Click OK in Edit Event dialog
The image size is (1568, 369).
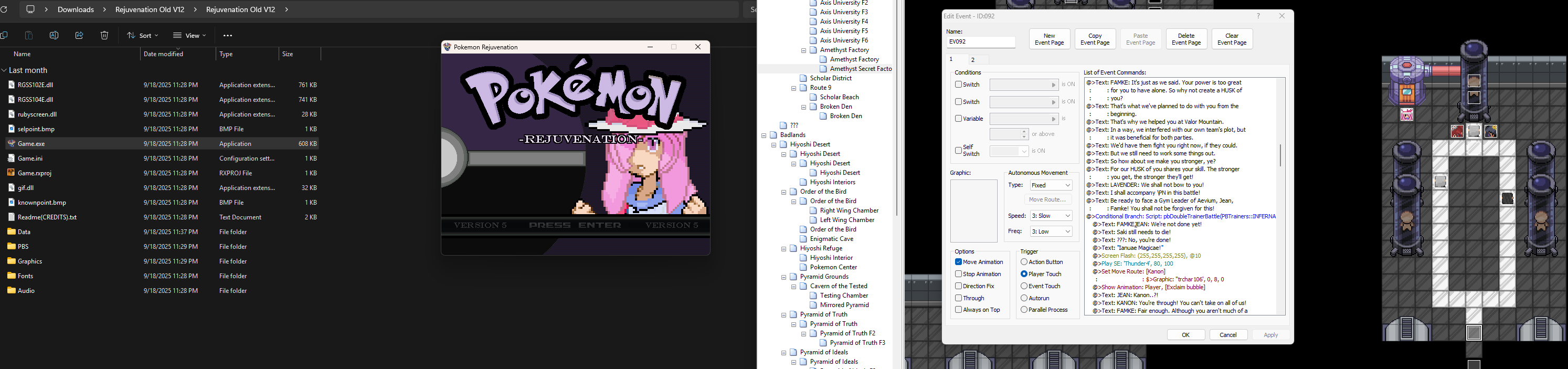(x=1186, y=335)
